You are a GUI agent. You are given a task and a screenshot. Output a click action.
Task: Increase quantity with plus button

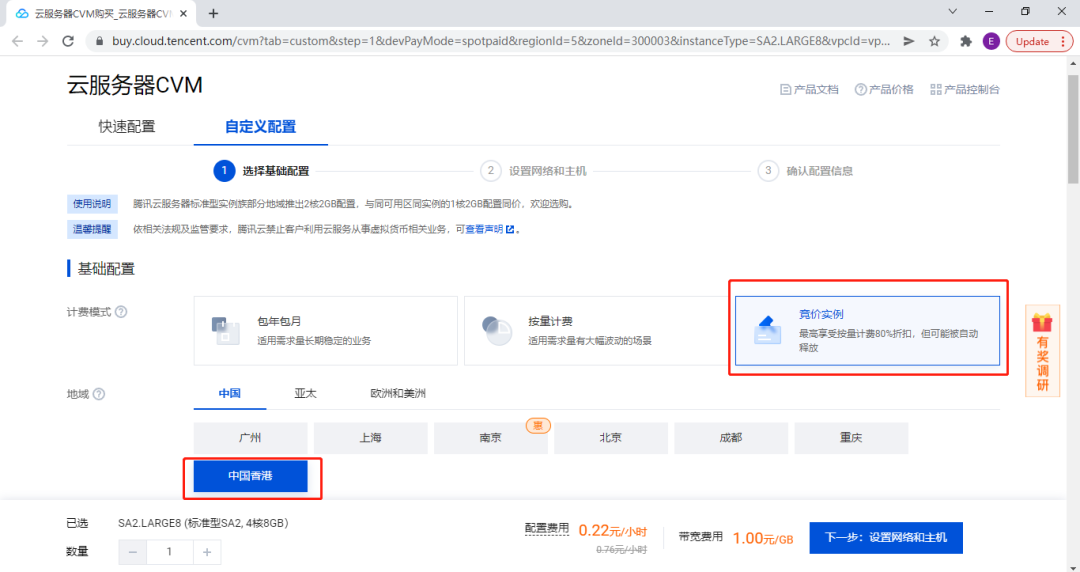(207, 552)
